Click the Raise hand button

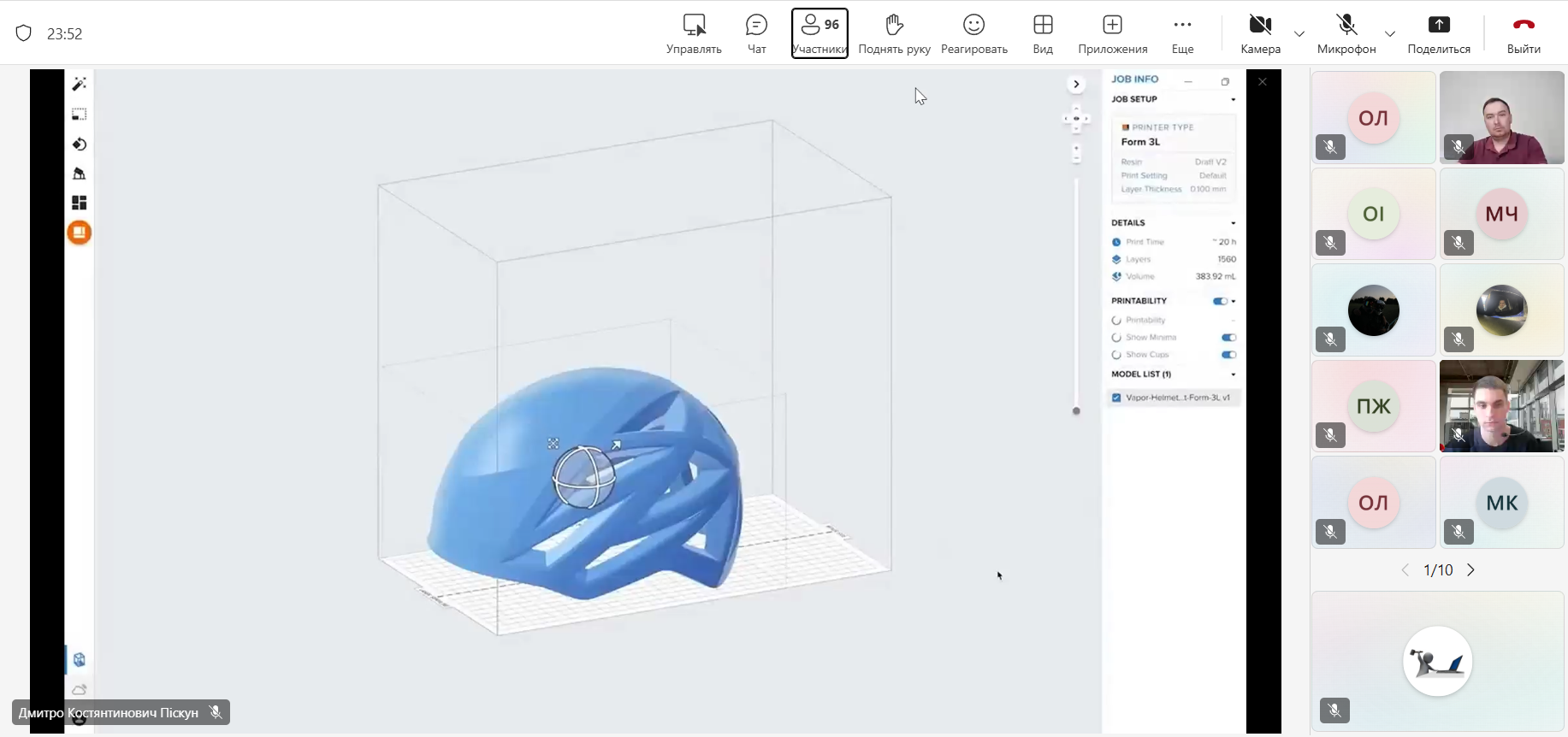click(894, 33)
